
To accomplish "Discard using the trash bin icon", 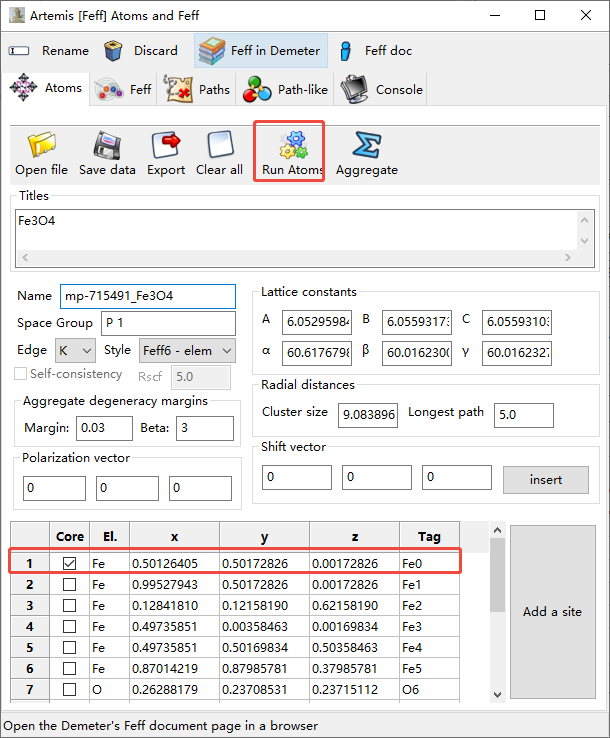I will click(115, 51).
